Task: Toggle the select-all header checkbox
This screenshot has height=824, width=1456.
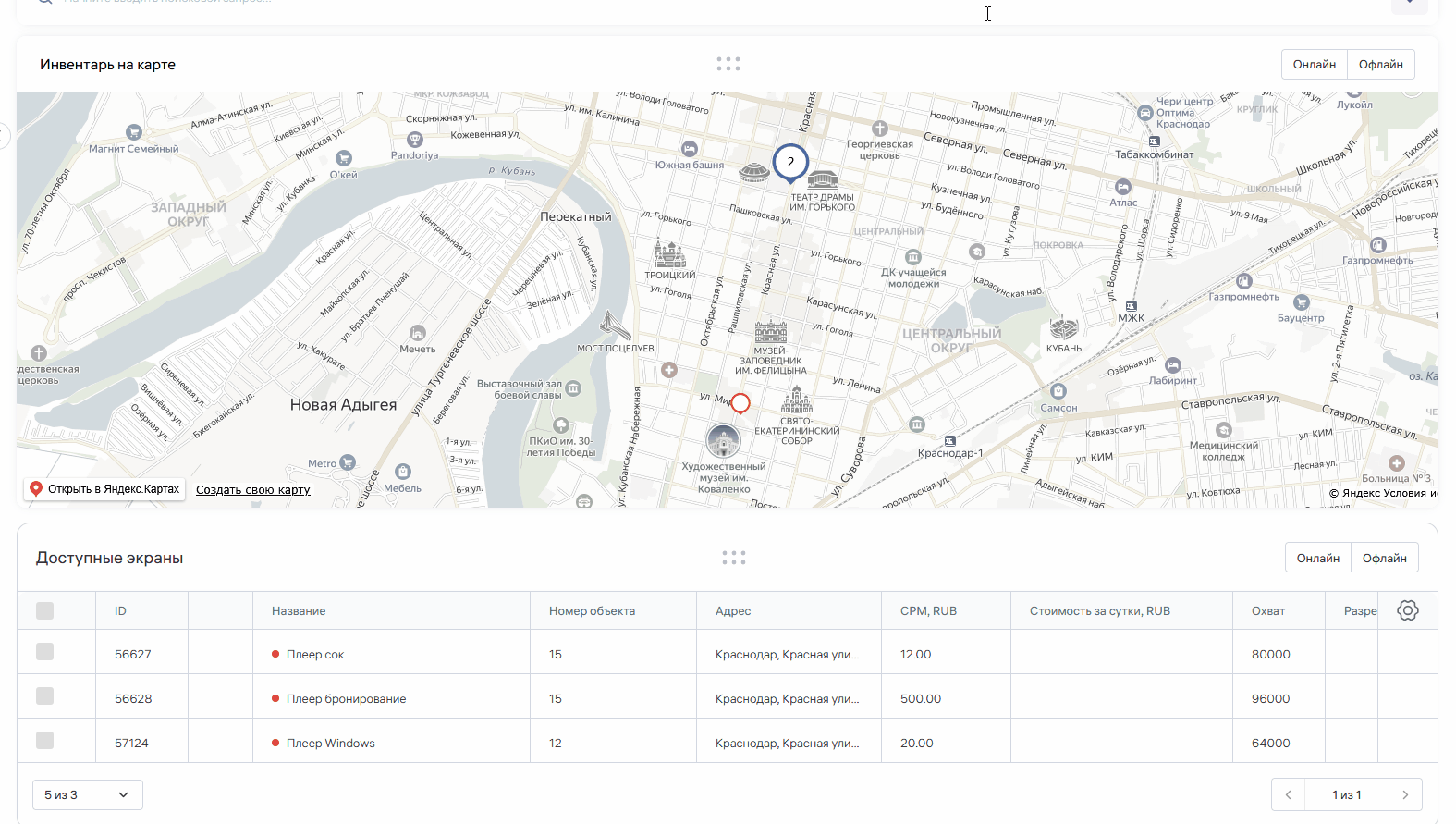Action: [x=44, y=610]
